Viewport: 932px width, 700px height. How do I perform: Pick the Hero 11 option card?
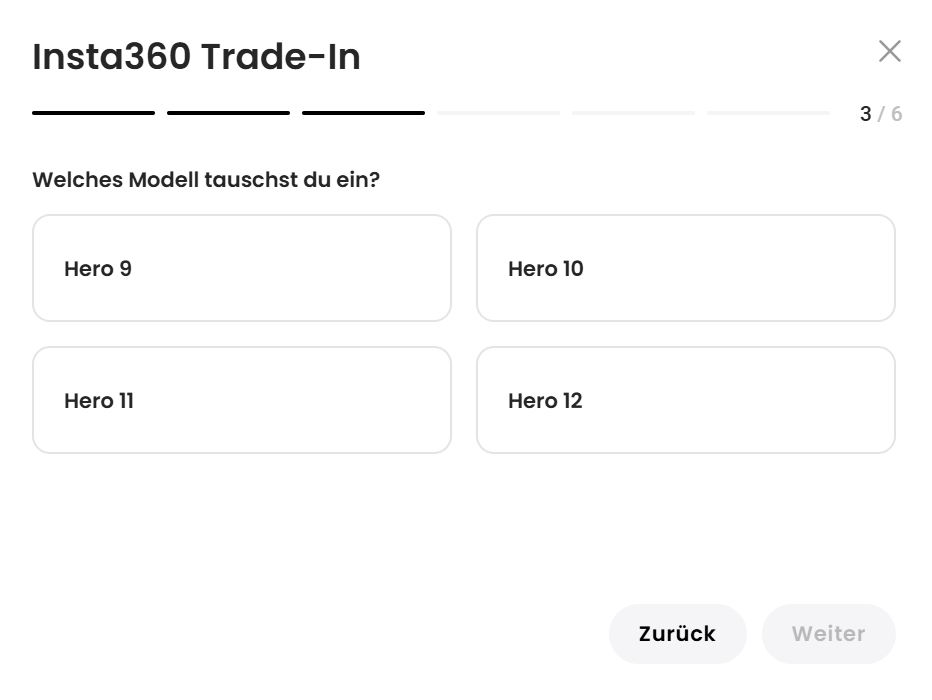point(242,400)
